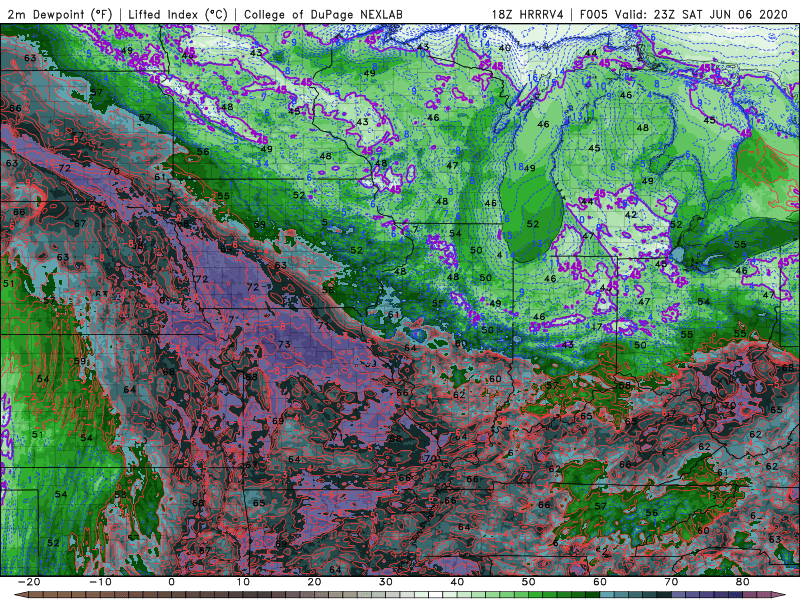Click the "18Z HRRRV4" model run label
This screenshot has width=800, height=600.
click(528, 14)
